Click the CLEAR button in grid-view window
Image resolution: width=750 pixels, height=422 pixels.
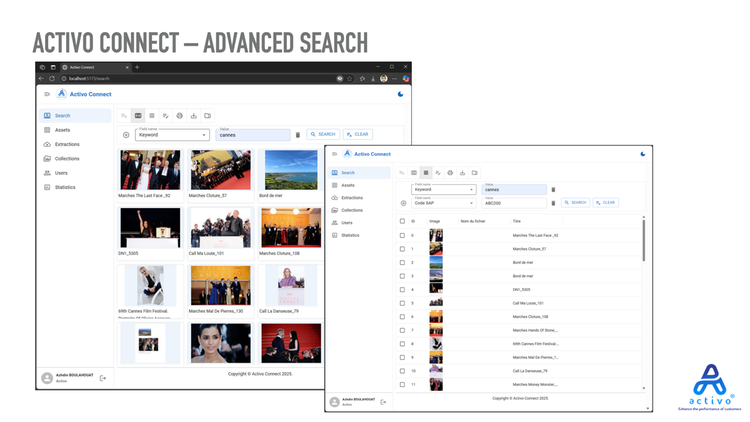tap(358, 134)
